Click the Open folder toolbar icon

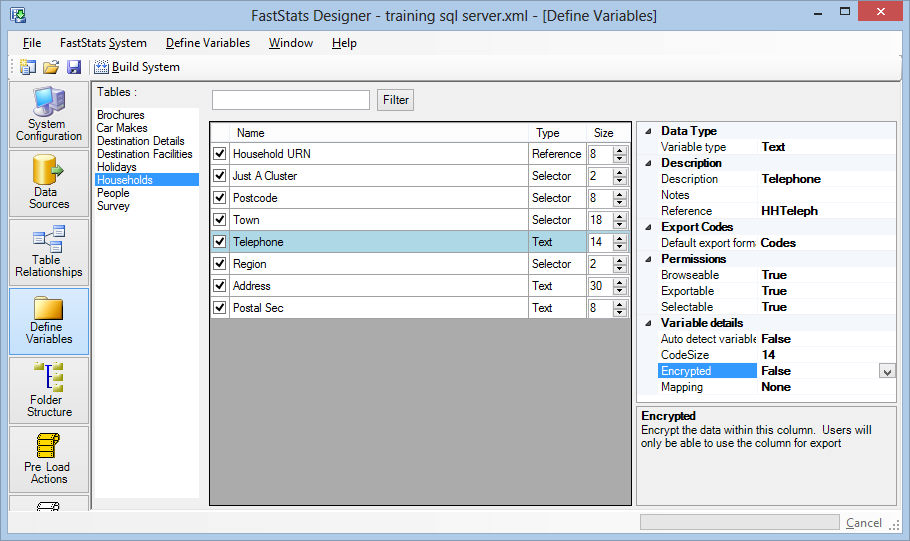click(x=51, y=67)
